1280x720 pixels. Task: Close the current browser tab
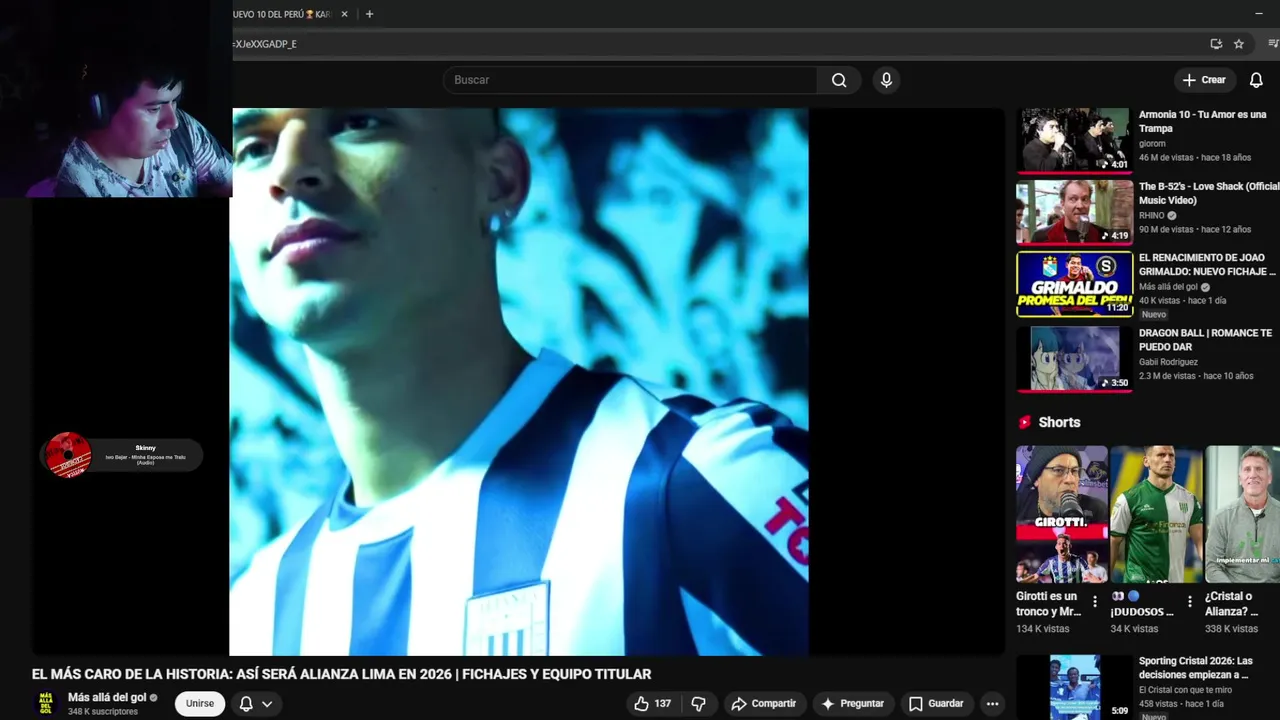(x=345, y=14)
